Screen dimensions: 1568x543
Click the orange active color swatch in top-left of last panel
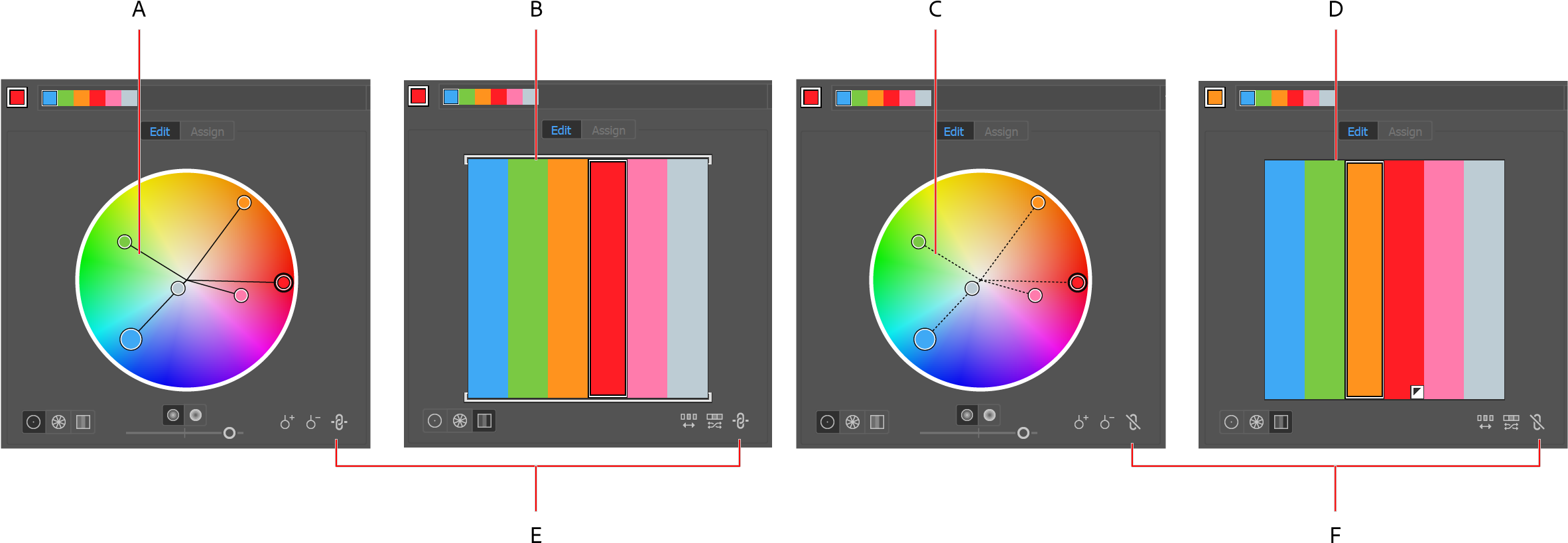pyautogui.click(x=1215, y=97)
